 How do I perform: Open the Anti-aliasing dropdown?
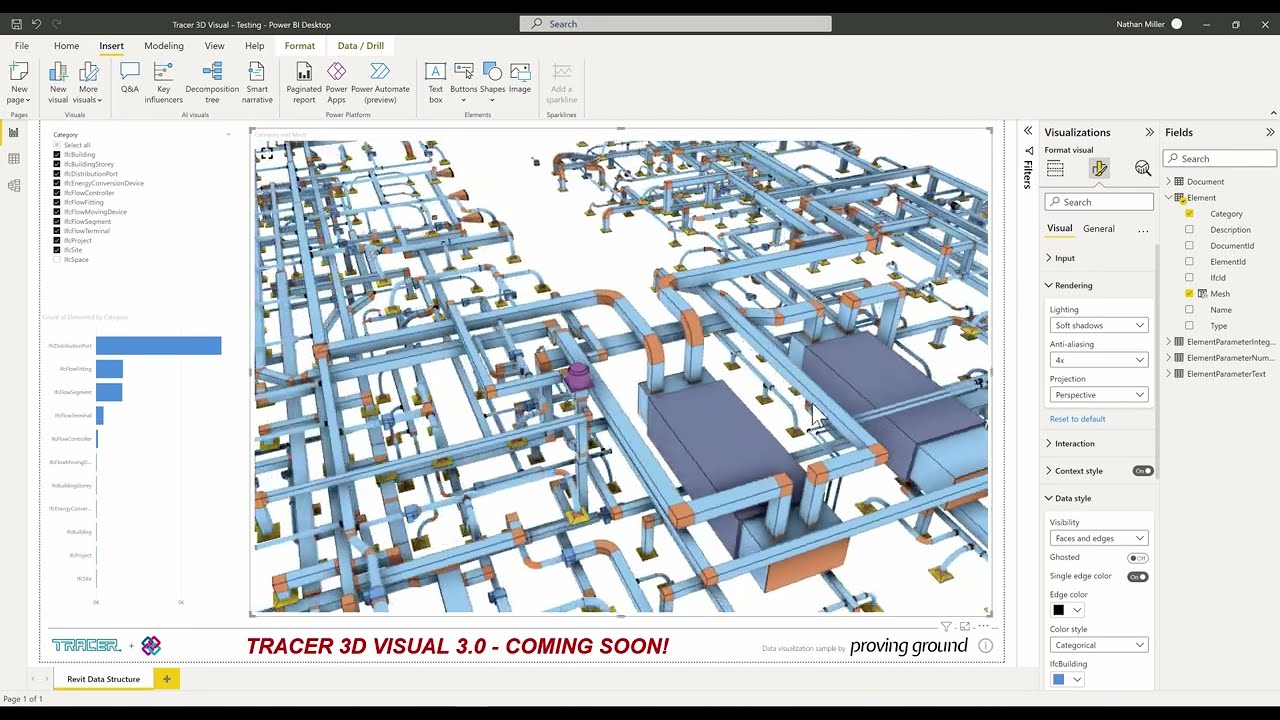point(1099,360)
